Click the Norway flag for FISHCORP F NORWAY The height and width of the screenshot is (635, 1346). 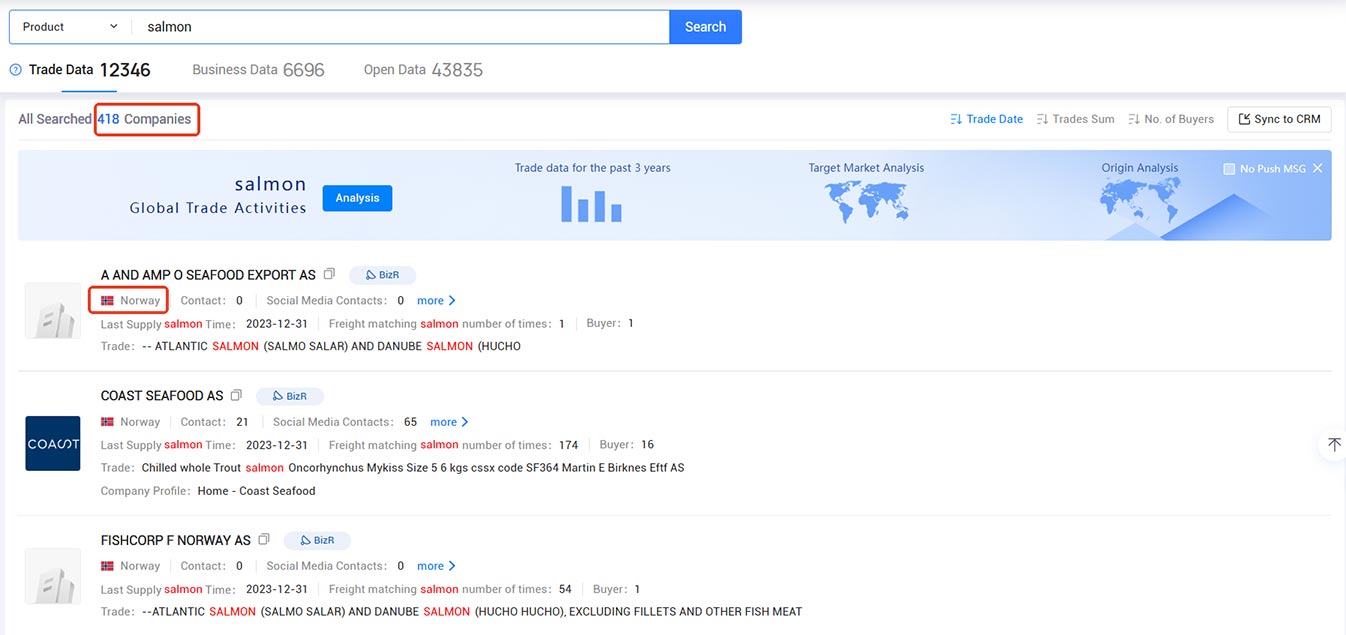(107, 566)
